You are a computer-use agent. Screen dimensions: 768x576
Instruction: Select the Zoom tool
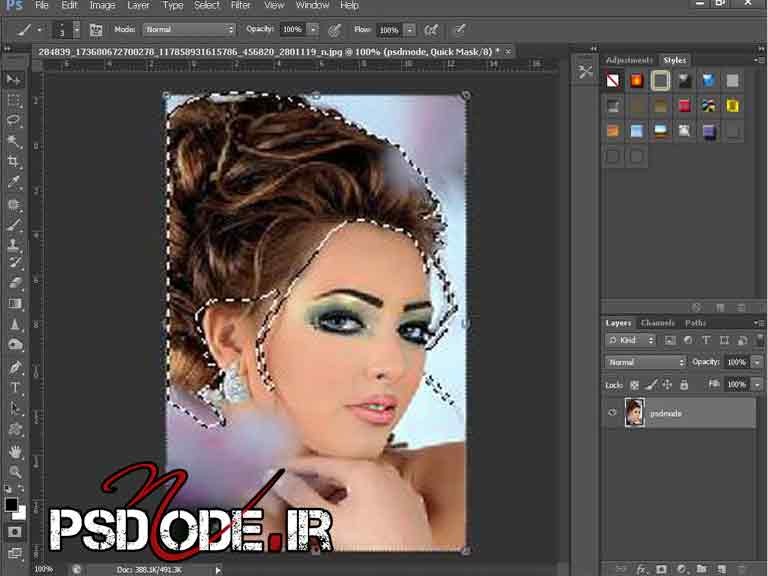coord(14,472)
